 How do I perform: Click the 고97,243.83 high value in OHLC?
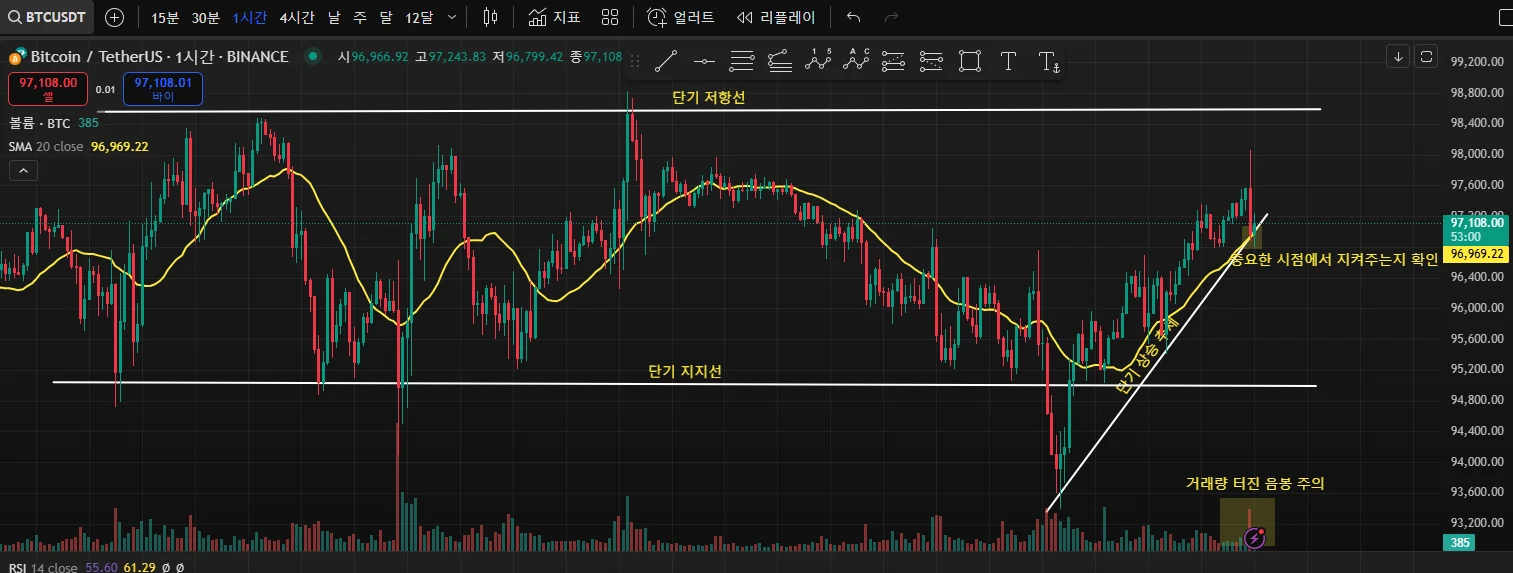(450, 56)
